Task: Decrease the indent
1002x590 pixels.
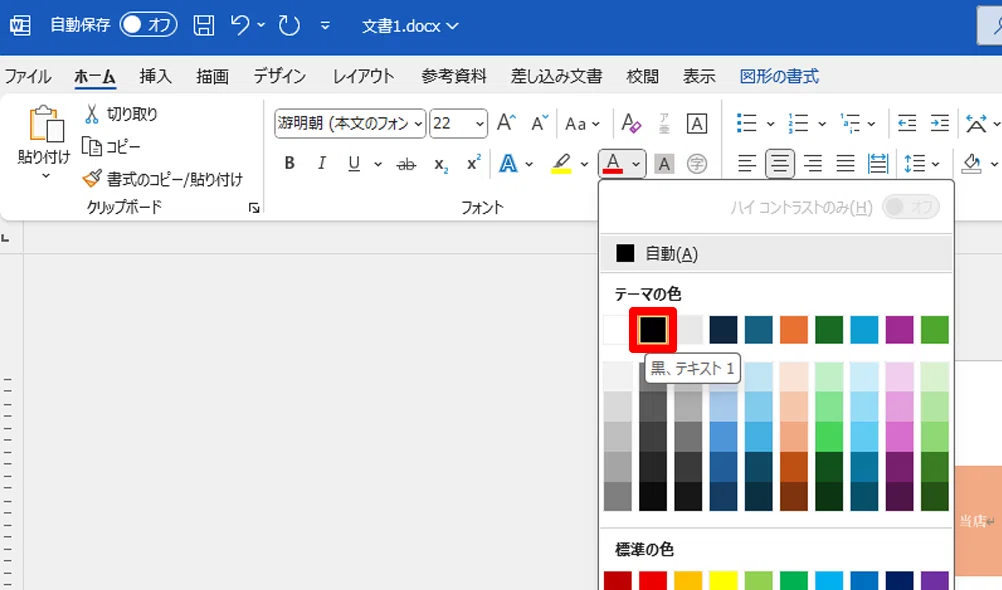Action: click(x=907, y=123)
